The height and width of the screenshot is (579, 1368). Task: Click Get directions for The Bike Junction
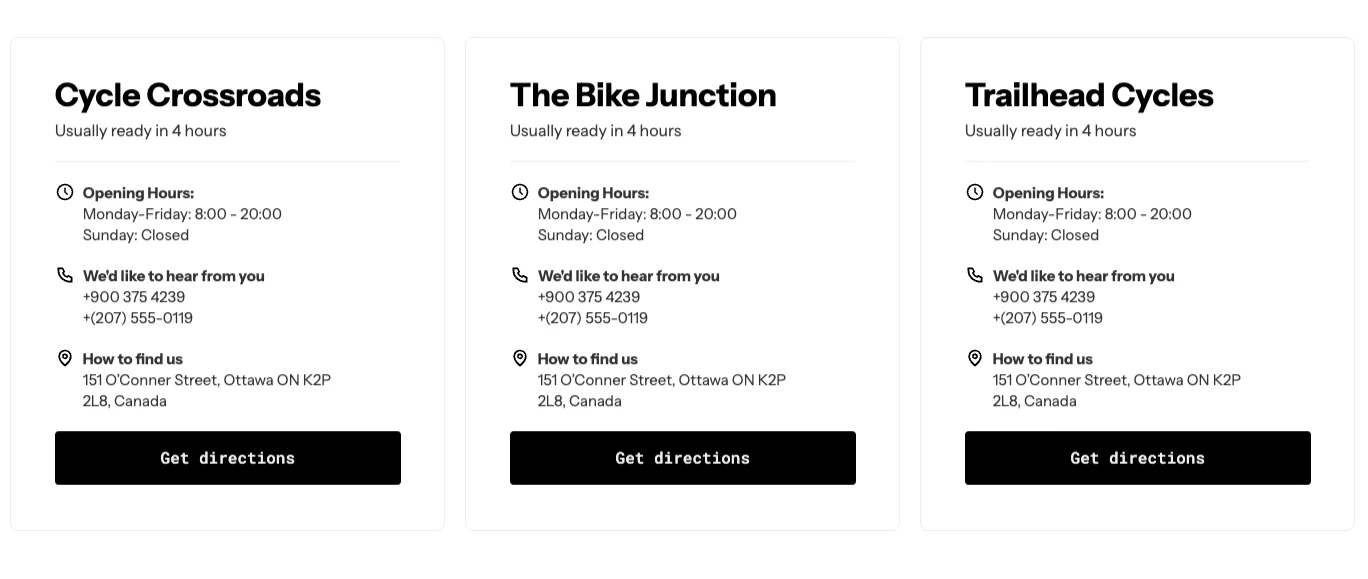tap(682, 457)
